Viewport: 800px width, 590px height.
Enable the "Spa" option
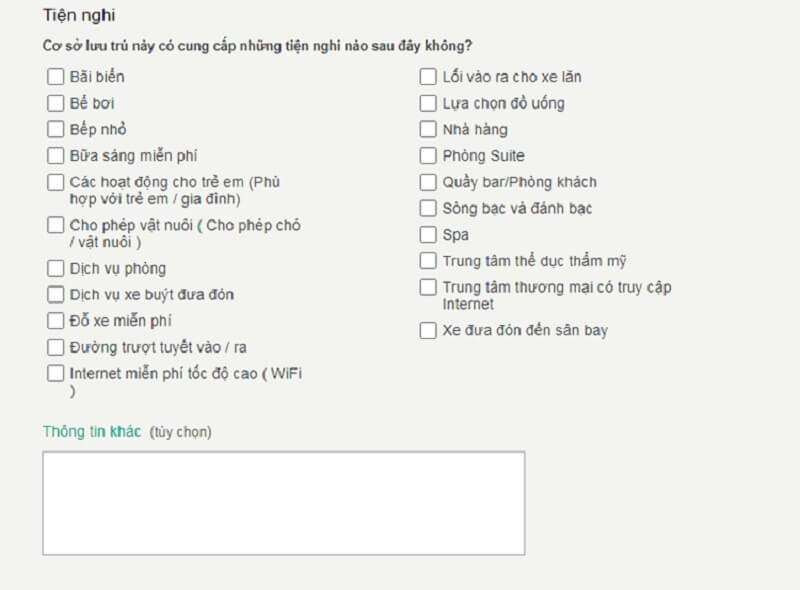point(427,234)
